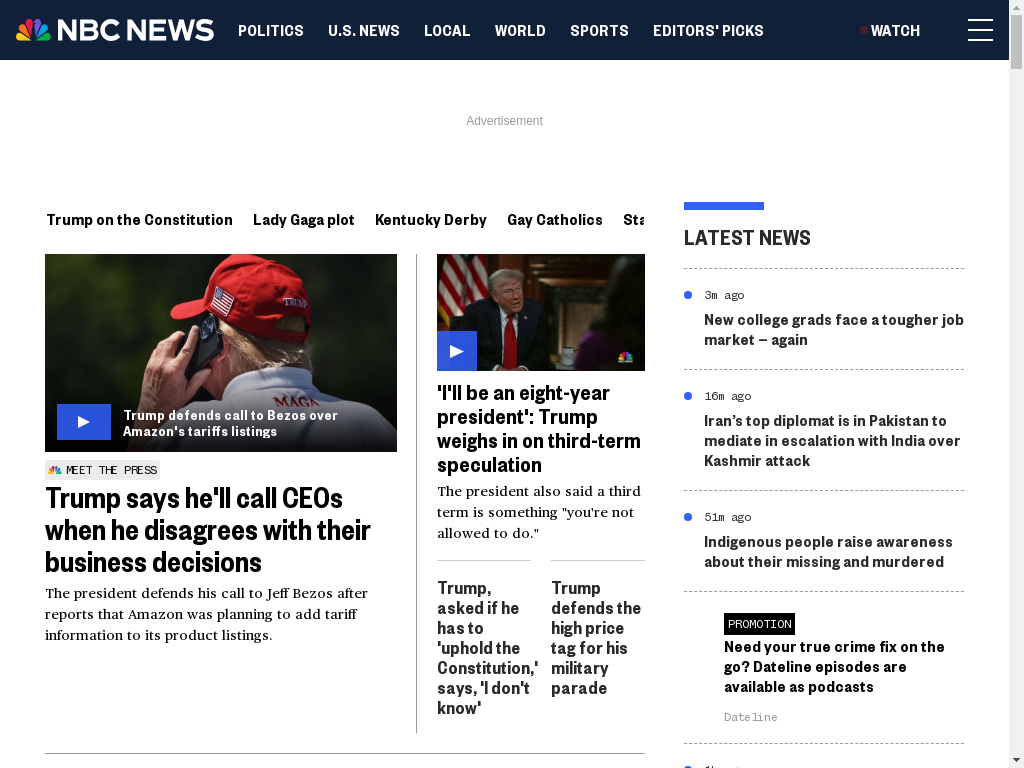
Task: Click the red live dot beside Watch
Action: (863, 30)
